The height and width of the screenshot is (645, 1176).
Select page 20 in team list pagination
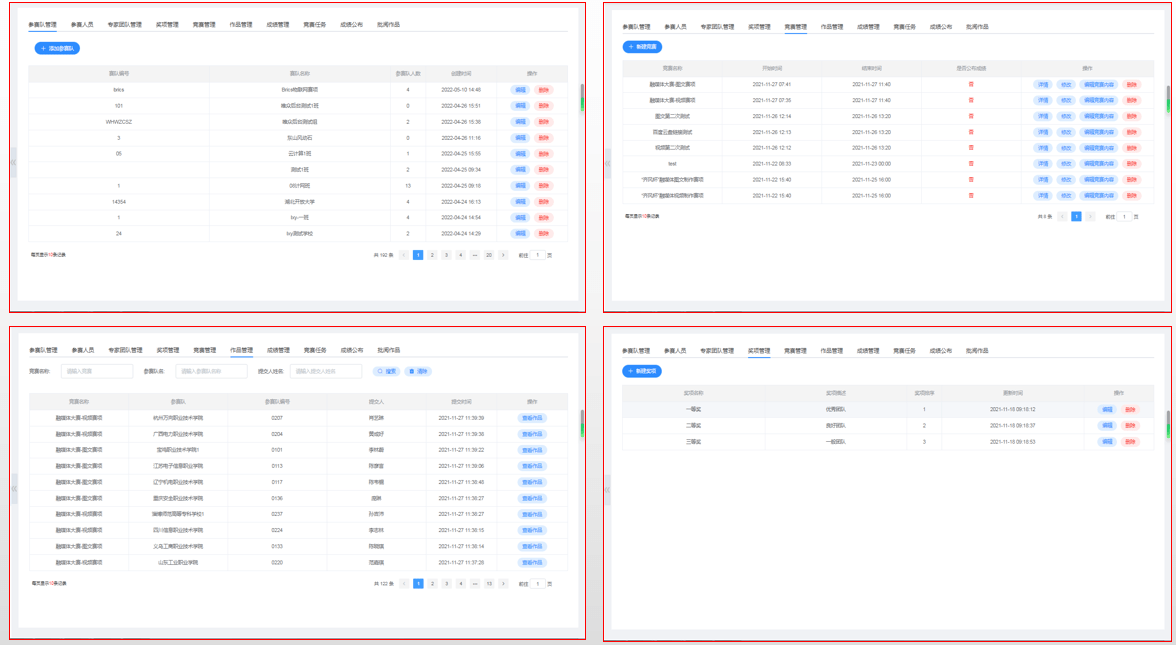488,255
